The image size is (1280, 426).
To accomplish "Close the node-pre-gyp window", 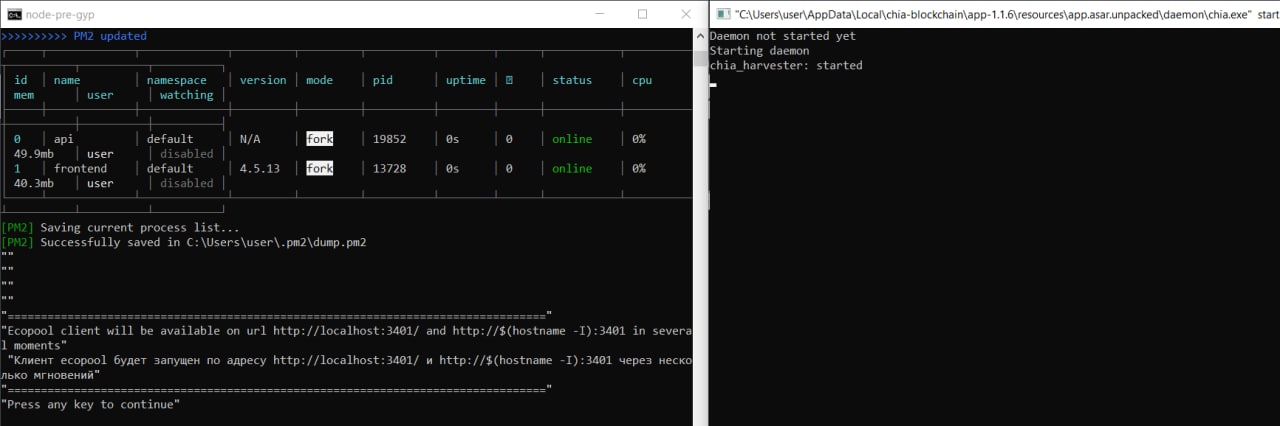I will pos(686,14).
